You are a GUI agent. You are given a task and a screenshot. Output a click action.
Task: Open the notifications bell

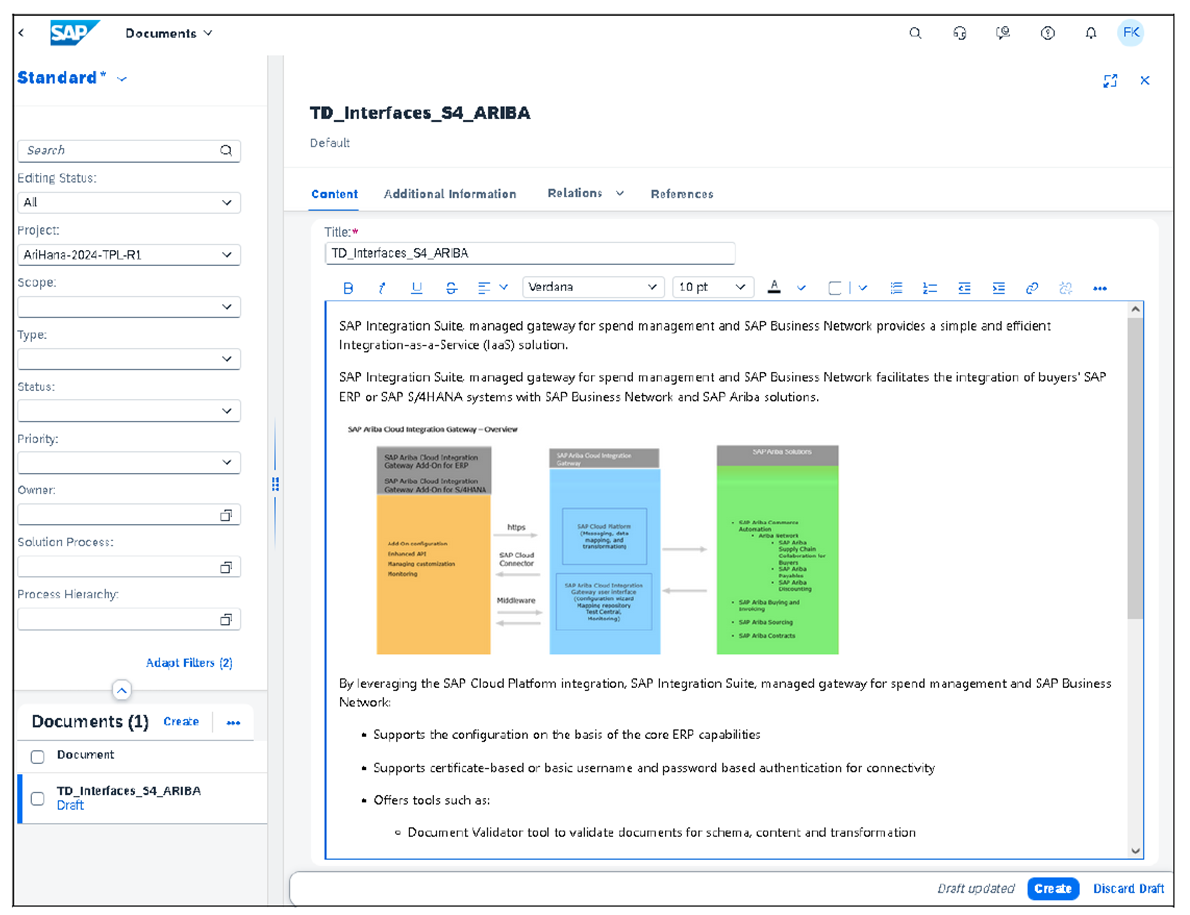pyautogui.click(x=1091, y=32)
